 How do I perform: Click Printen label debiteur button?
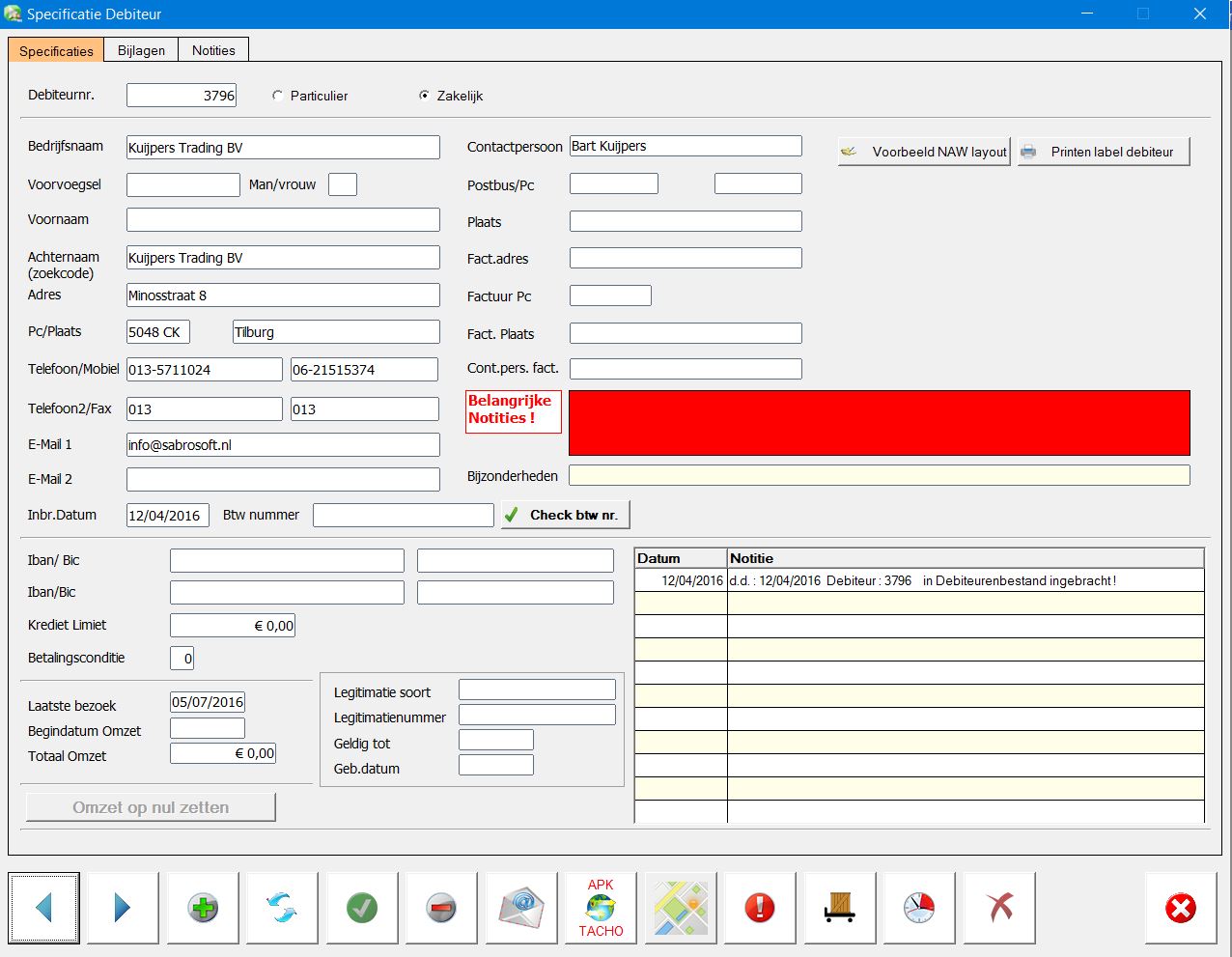1104,152
